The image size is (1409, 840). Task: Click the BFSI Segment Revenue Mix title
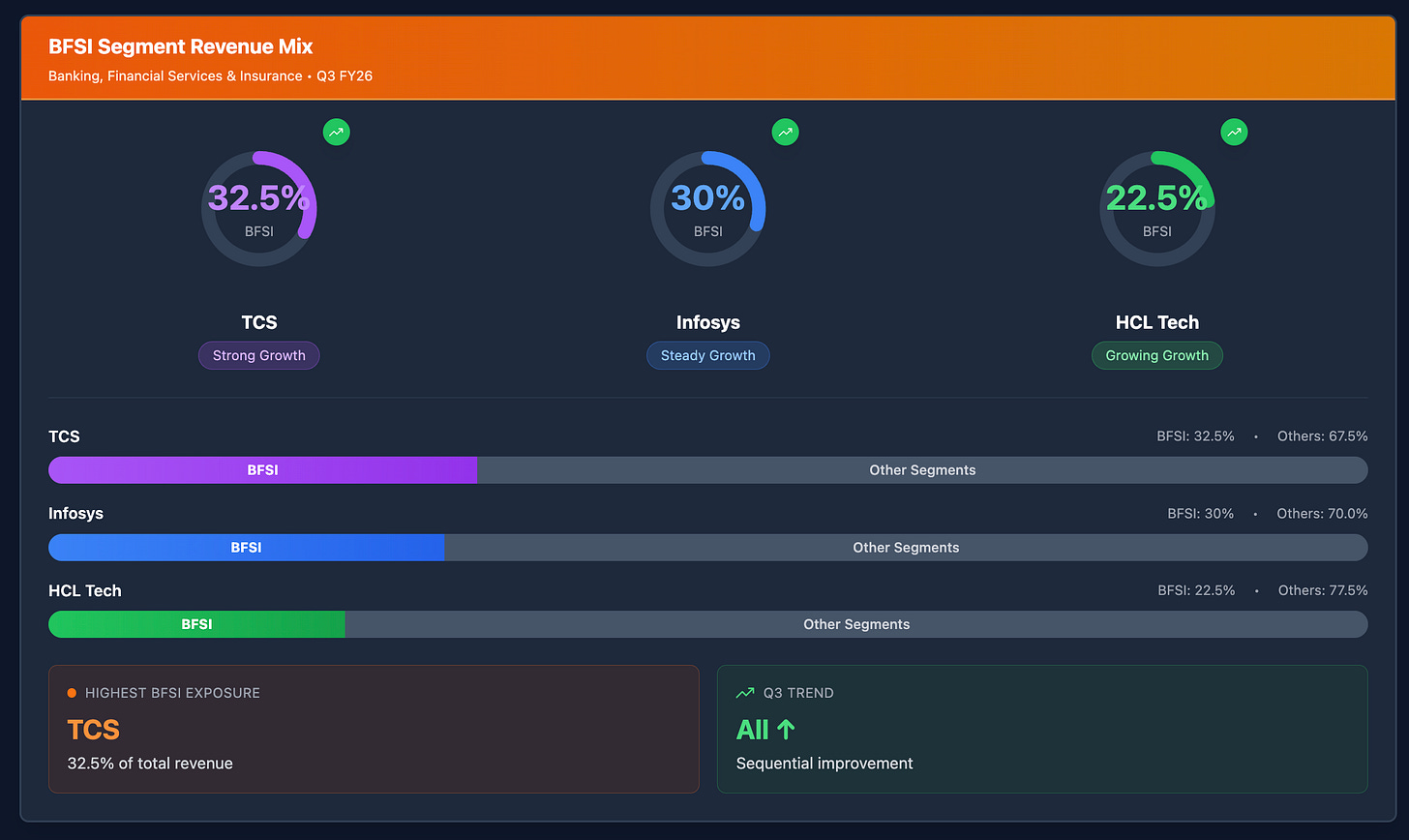pos(181,46)
